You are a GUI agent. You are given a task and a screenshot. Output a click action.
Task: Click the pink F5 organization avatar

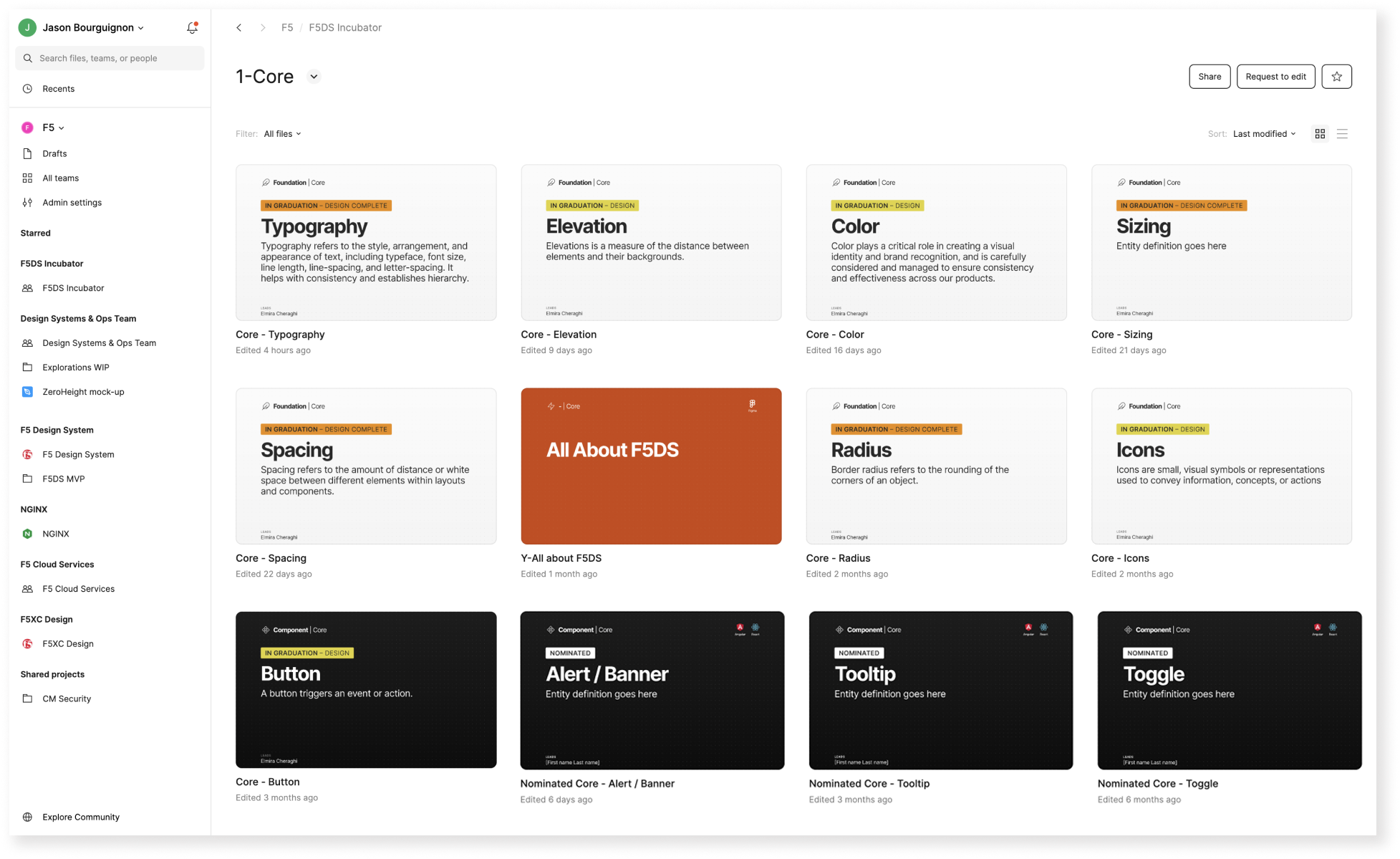[x=27, y=128]
